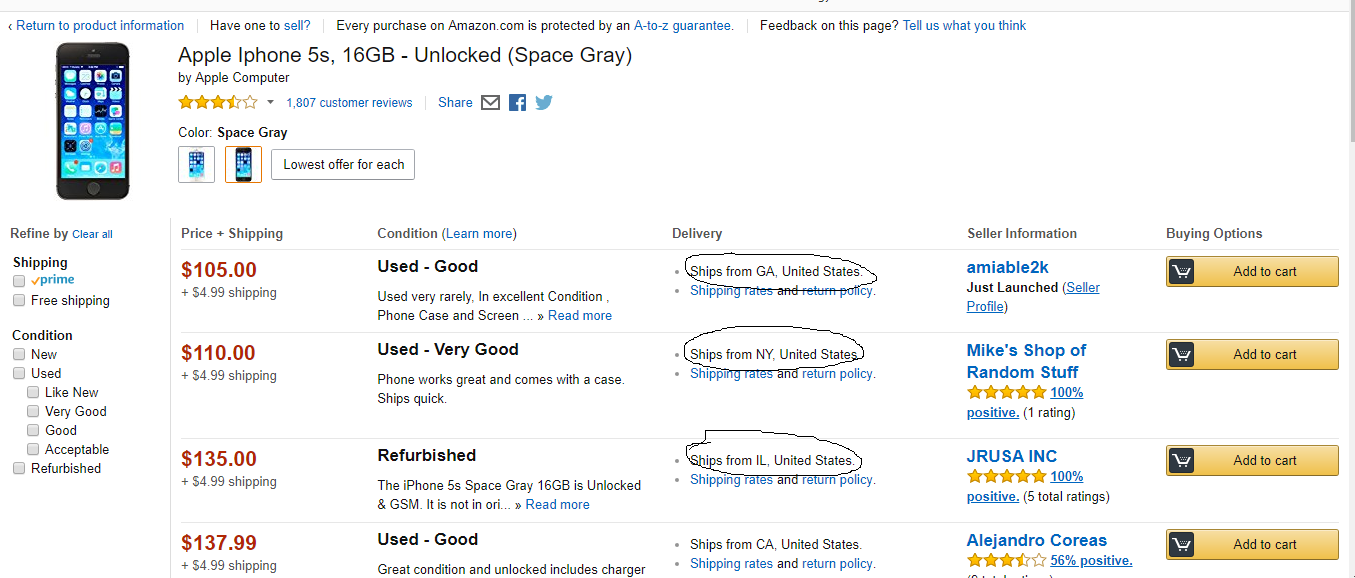1355x578 pixels.
Task: Click cart icon for JRUSA INC offer
Action: (1181, 461)
